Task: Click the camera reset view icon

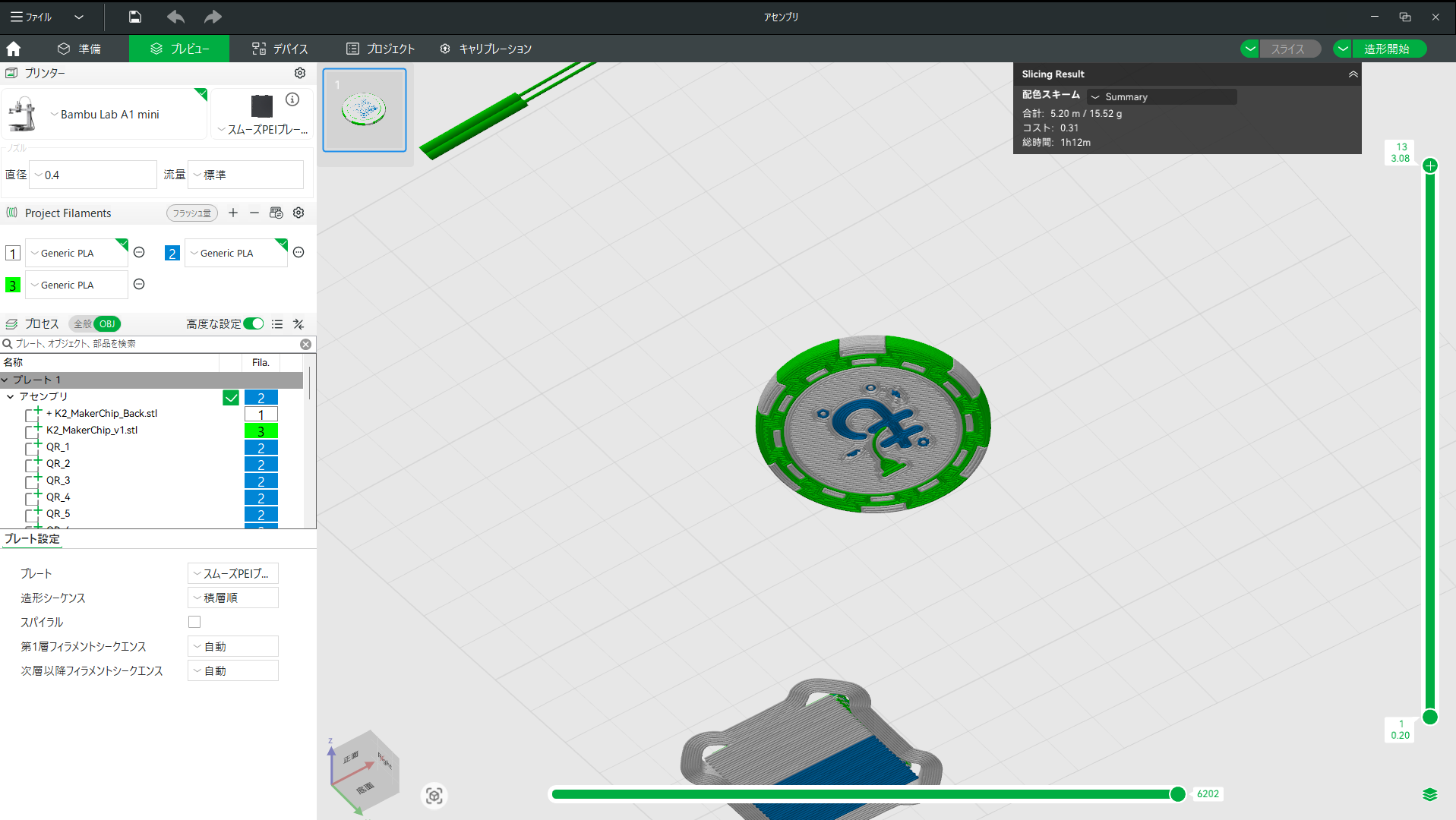Action: tap(434, 796)
